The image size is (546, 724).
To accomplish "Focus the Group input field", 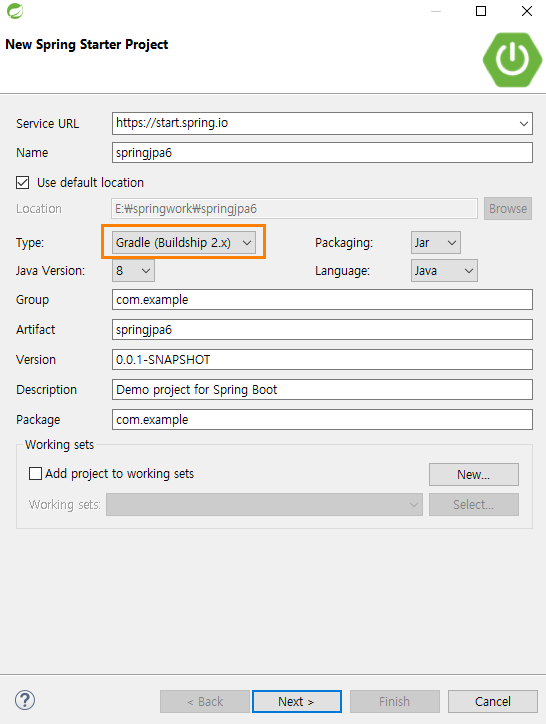I will (322, 300).
